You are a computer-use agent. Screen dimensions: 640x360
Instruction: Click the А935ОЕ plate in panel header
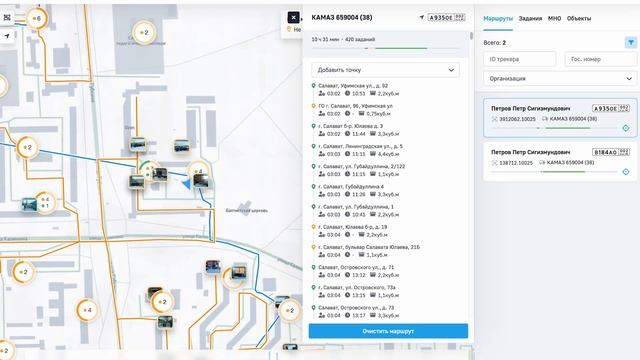(446, 18)
